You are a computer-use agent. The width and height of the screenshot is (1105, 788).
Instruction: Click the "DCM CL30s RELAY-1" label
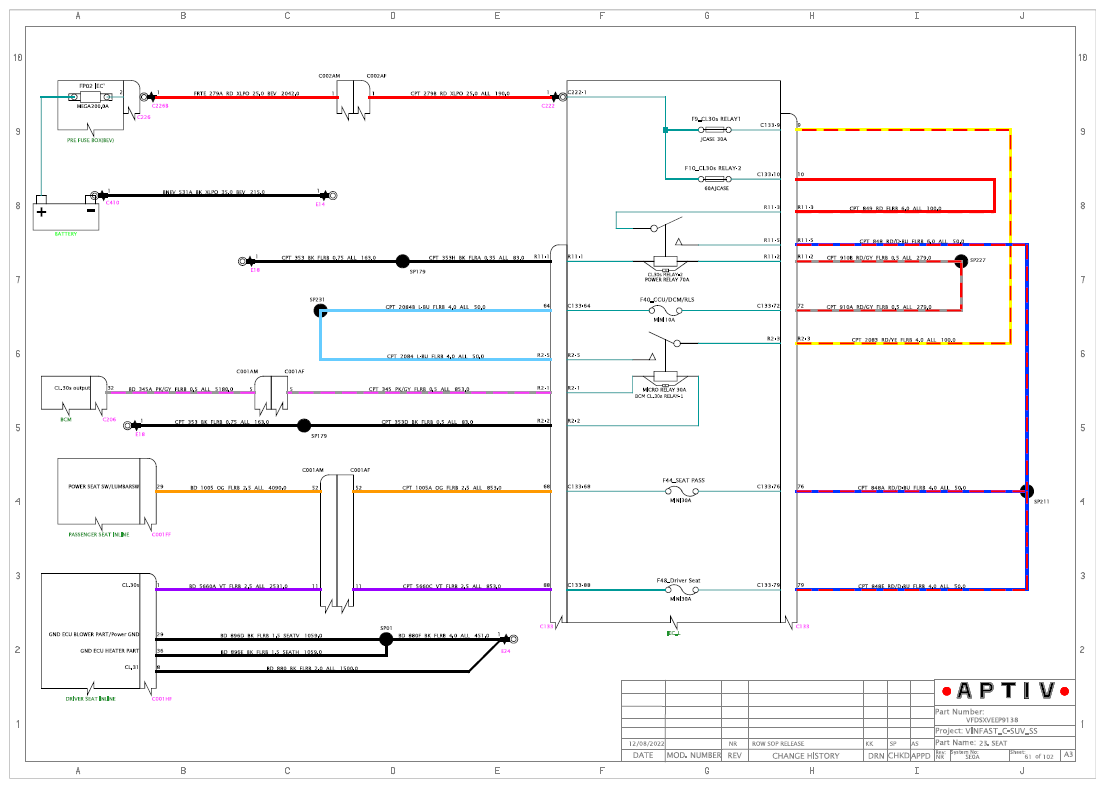pyautogui.click(x=659, y=396)
